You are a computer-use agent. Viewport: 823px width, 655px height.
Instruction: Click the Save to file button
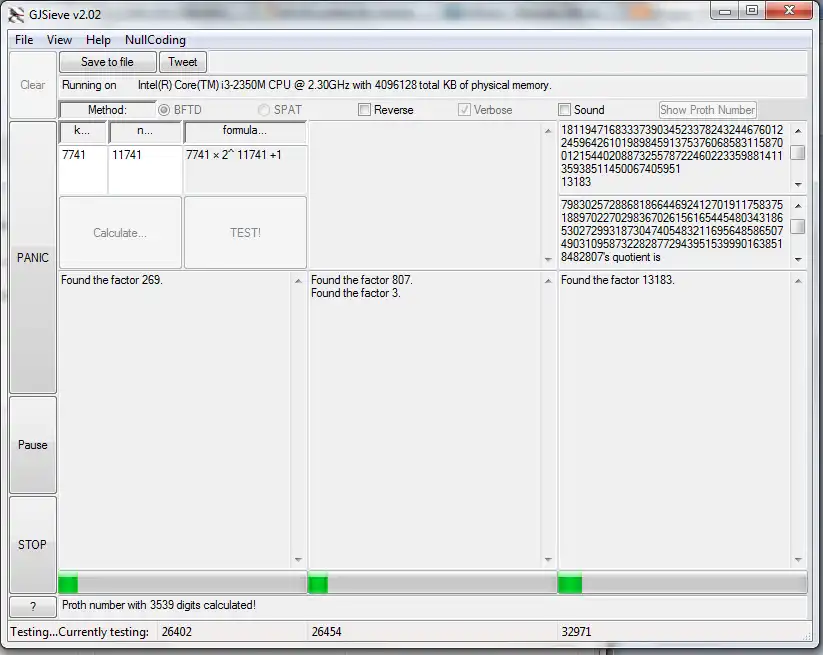(108, 62)
